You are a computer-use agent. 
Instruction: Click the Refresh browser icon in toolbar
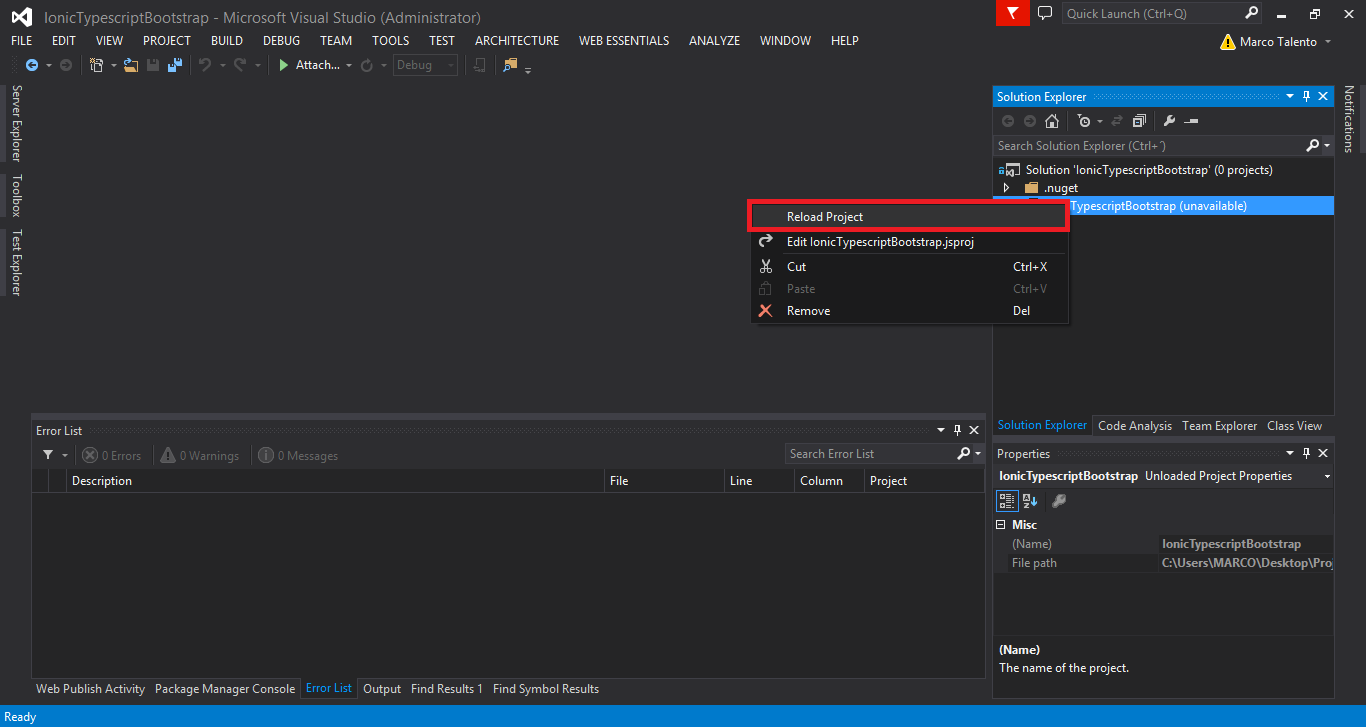click(x=367, y=65)
